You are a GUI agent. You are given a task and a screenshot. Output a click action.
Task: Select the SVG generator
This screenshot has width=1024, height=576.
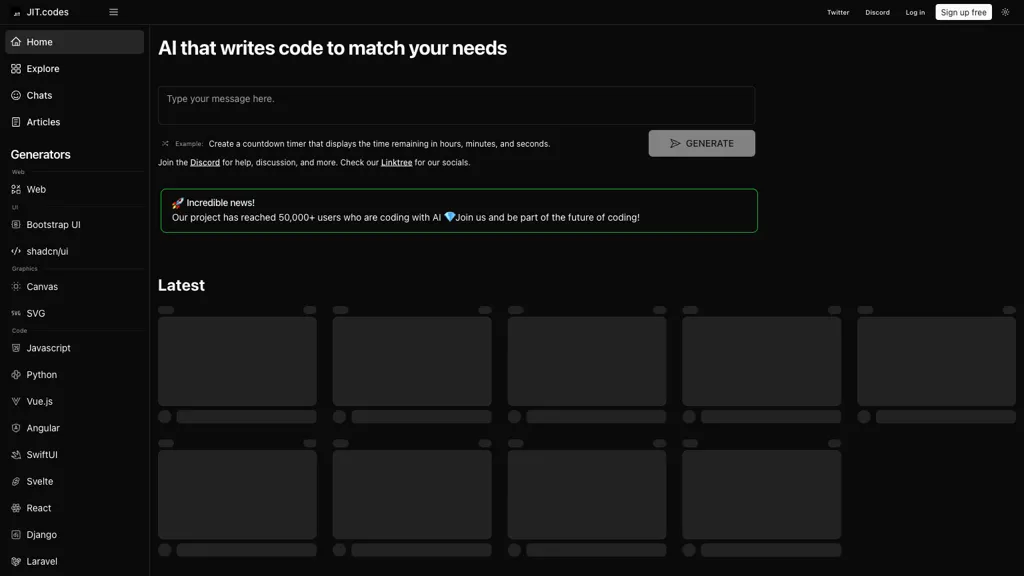coord(36,313)
